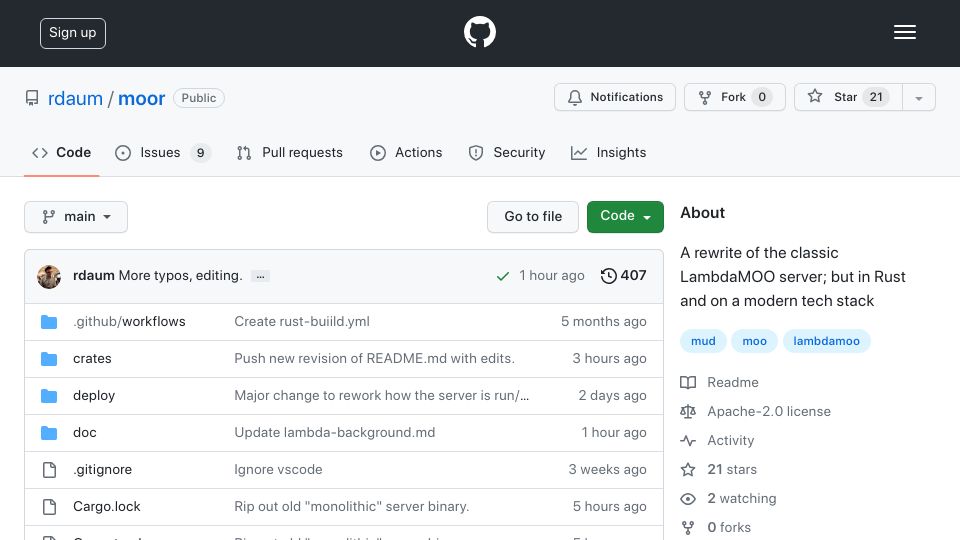Click the Issues count badge 9
Viewport: 960px width, 540px height.
(x=200, y=152)
